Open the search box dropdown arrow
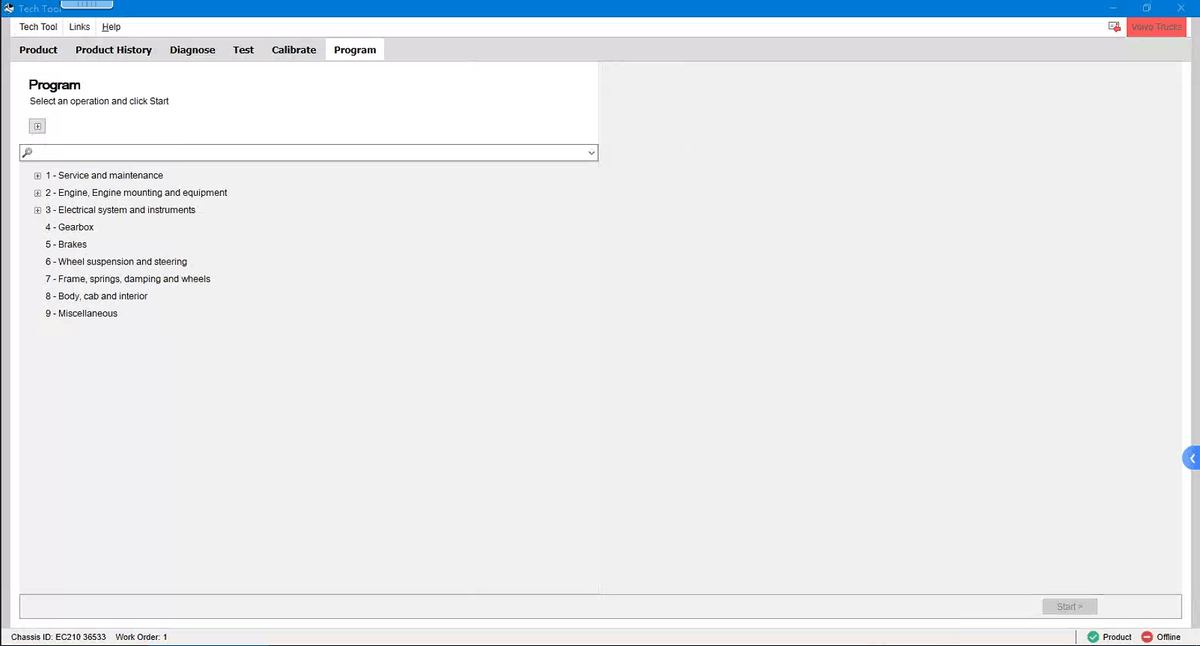1200x646 pixels. pos(591,153)
